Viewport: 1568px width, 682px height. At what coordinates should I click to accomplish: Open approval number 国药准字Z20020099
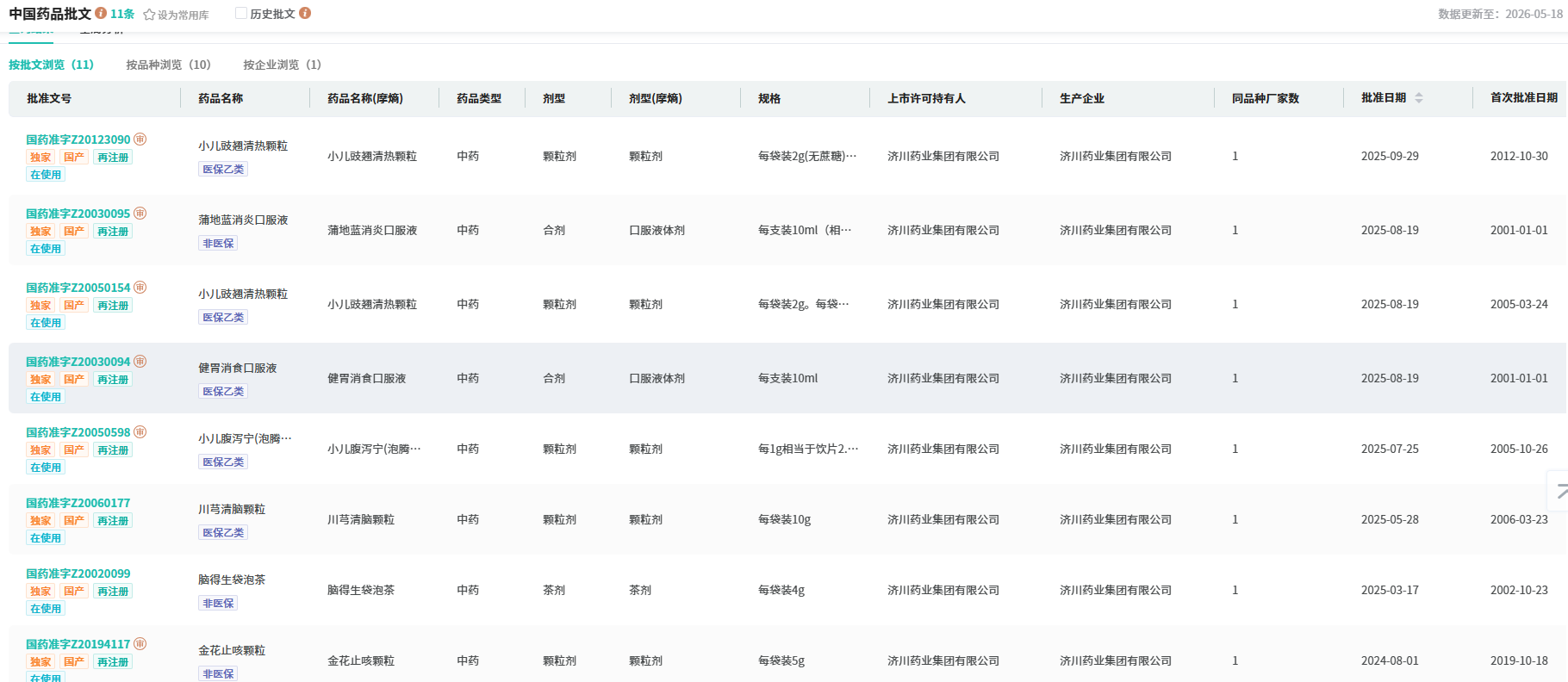pyautogui.click(x=78, y=573)
